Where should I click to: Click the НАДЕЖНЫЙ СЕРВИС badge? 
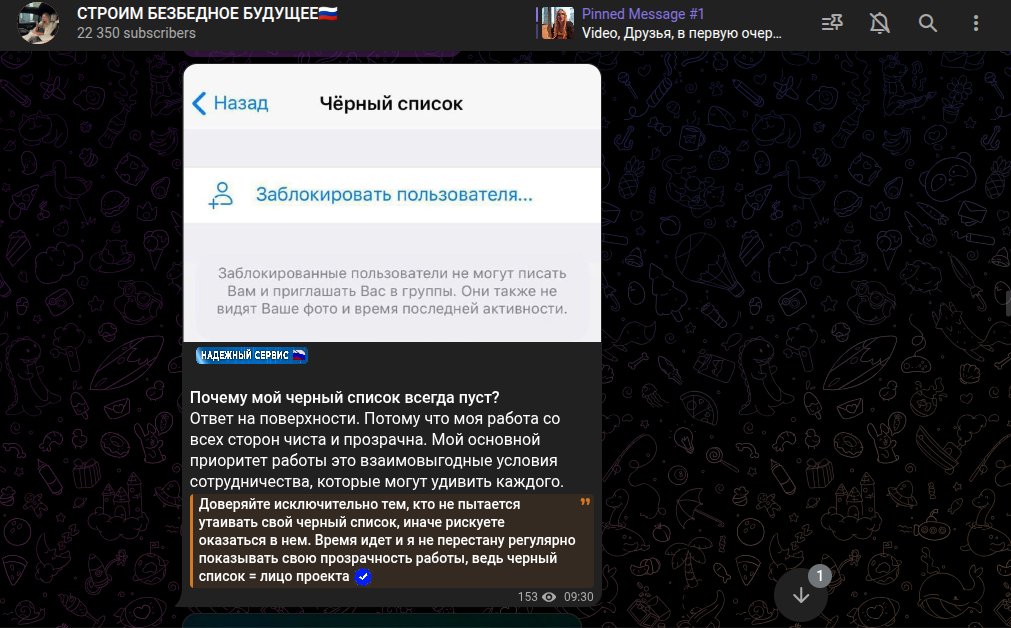tap(251, 356)
